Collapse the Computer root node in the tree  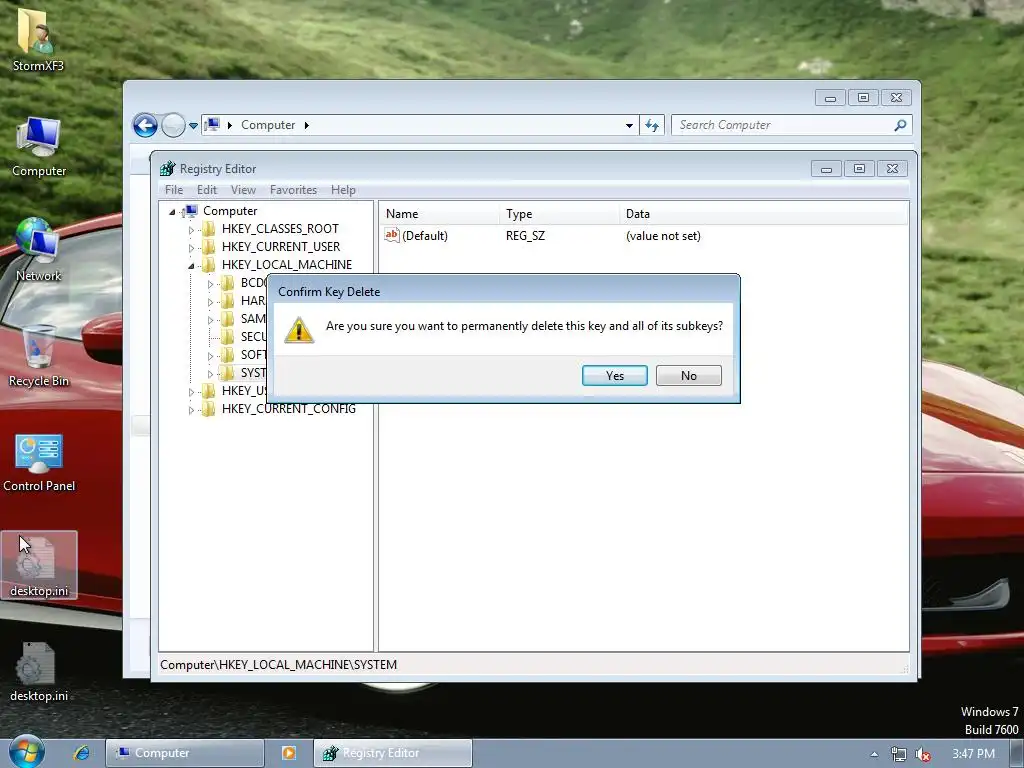click(172, 212)
